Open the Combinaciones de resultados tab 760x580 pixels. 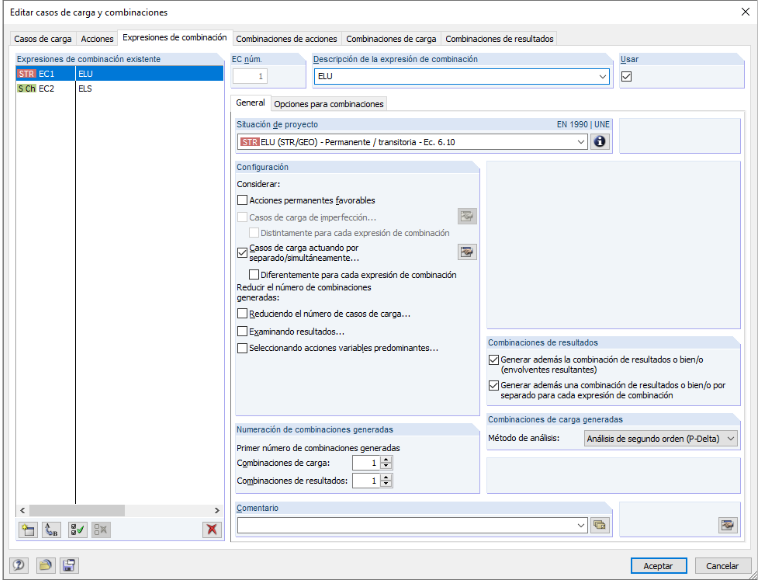coord(499,39)
